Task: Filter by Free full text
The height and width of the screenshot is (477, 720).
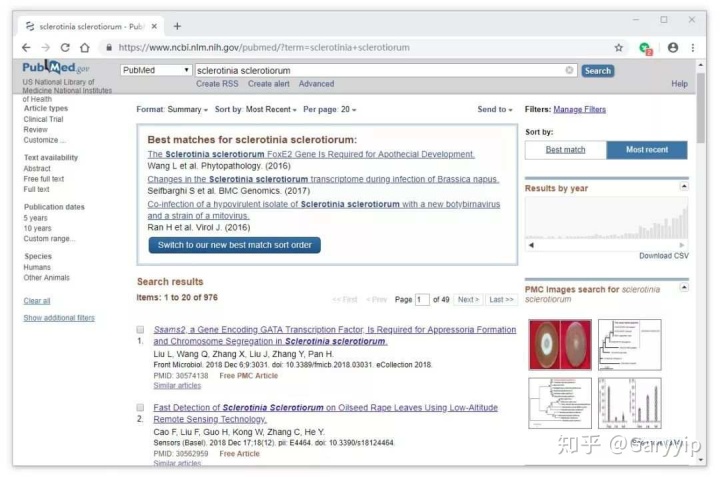Action: [x=44, y=179]
